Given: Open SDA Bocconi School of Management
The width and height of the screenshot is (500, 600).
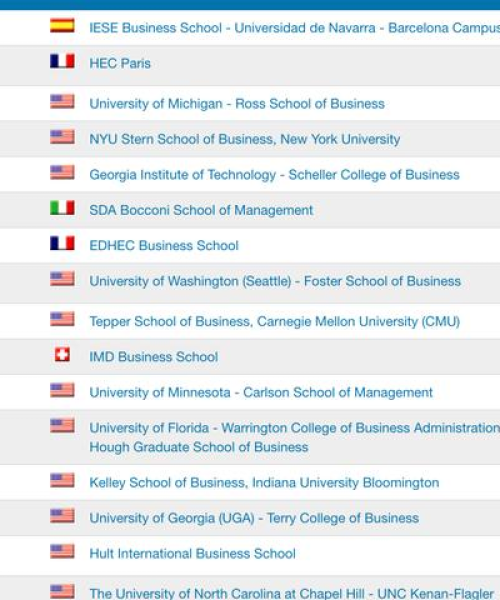Looking at the screenshot, I should click(x=201, y=210).
